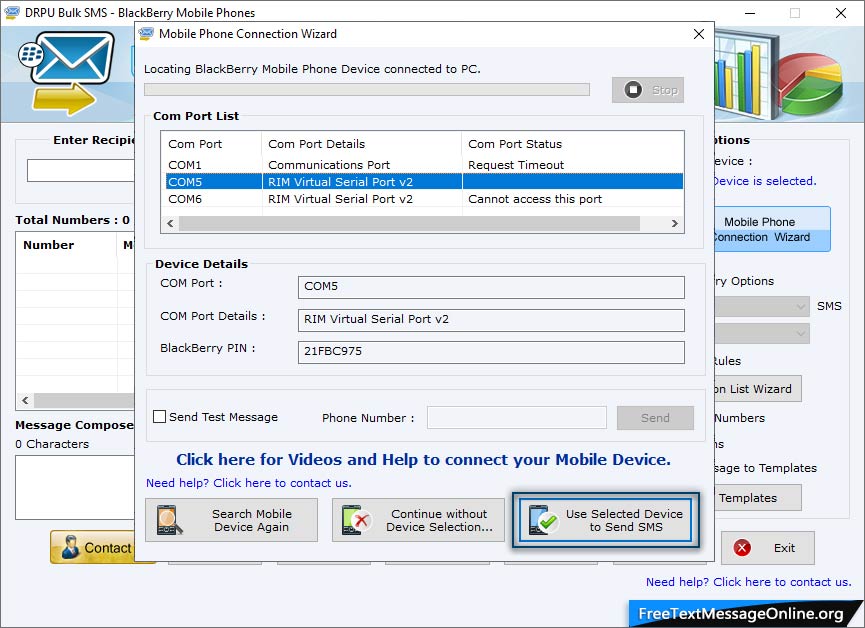This screenshot has height=628, width=865.
Task: Click the Message Composer text area
Action: [x=75, y=487]
